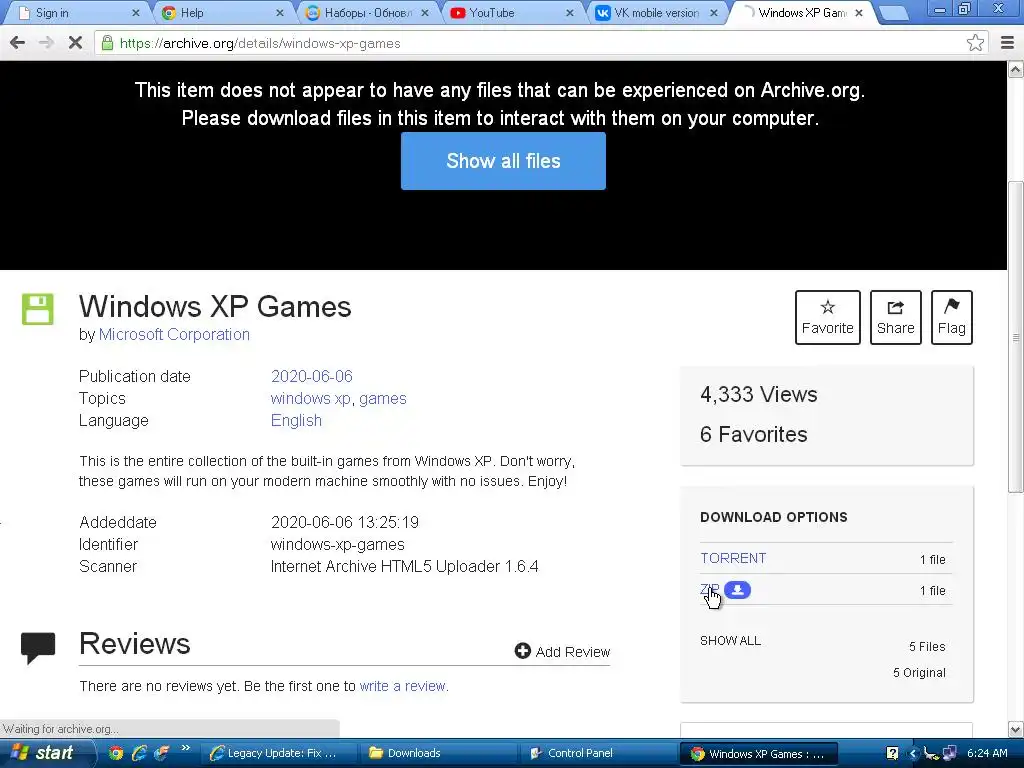Click Add Review
This screenshot has width=1024, height=768.
click(562, 651)
